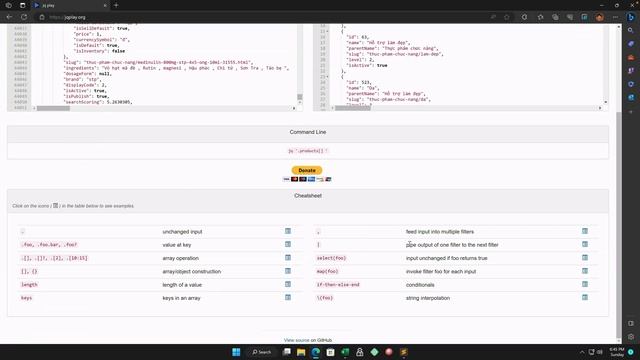Reload the jqplay page

(24, 17)
